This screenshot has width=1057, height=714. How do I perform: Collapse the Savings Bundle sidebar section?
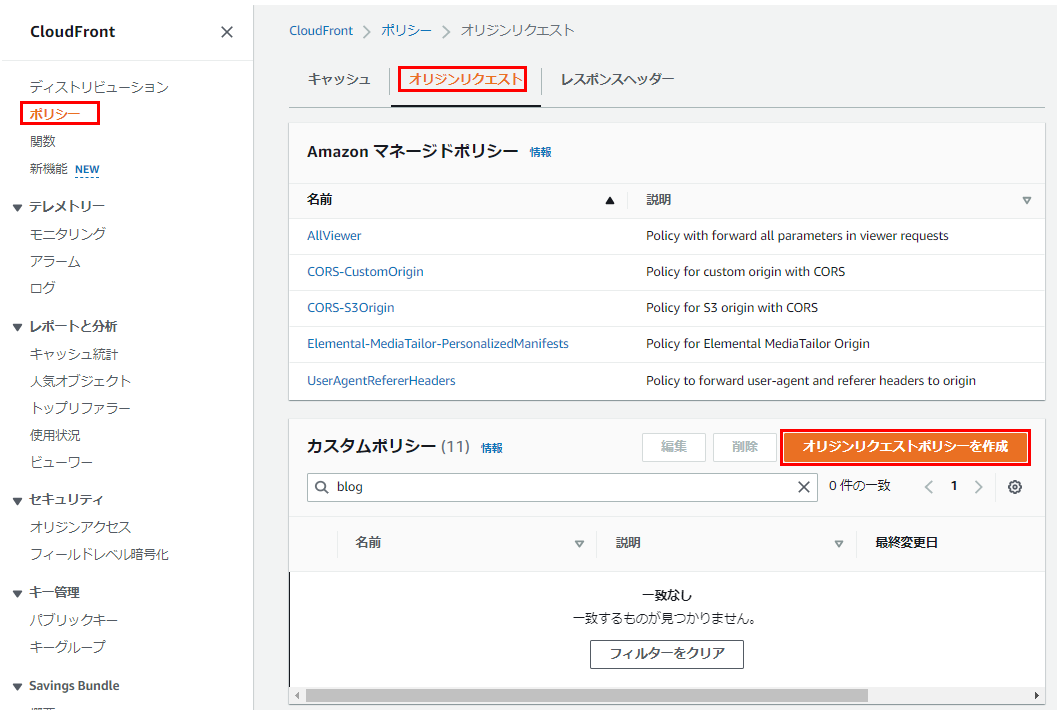18,687
